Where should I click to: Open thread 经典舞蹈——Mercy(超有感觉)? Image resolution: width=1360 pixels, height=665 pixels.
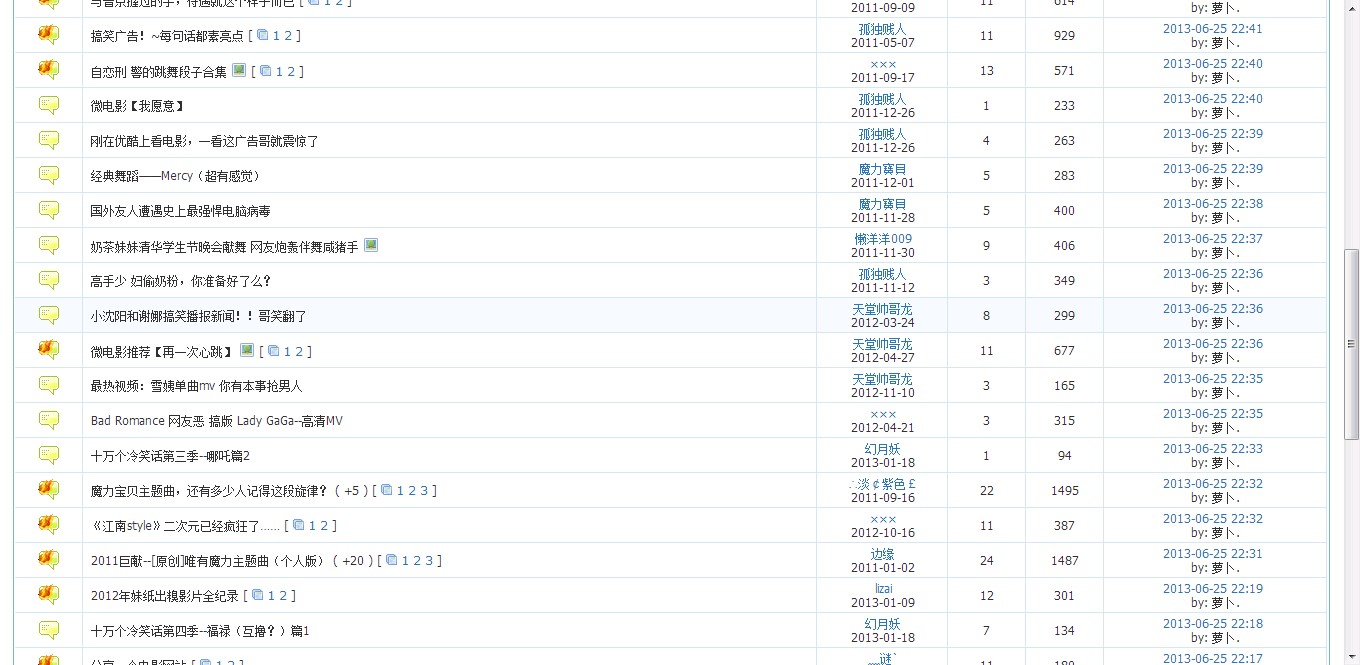pyautogui.click(x=175, y=176)
